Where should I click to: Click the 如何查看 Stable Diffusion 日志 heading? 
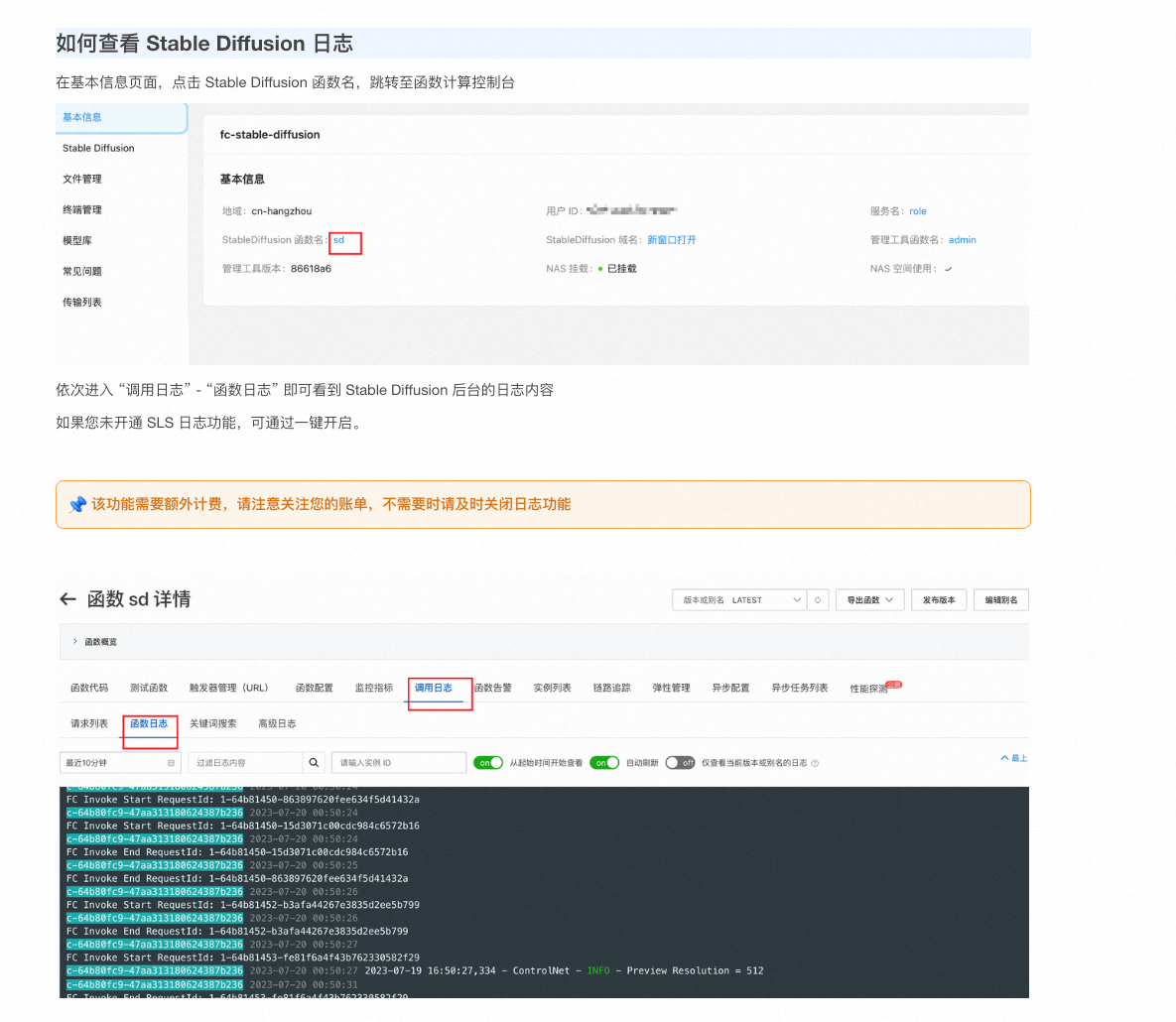coord(204,44)
